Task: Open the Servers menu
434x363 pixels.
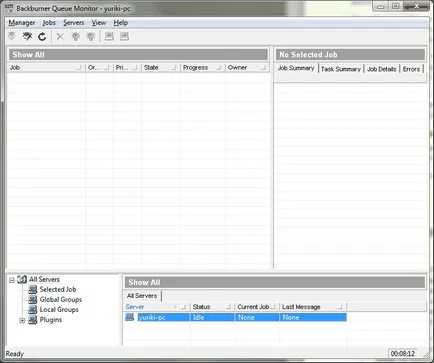Action: pyautogui.click(x=74, y=23)
